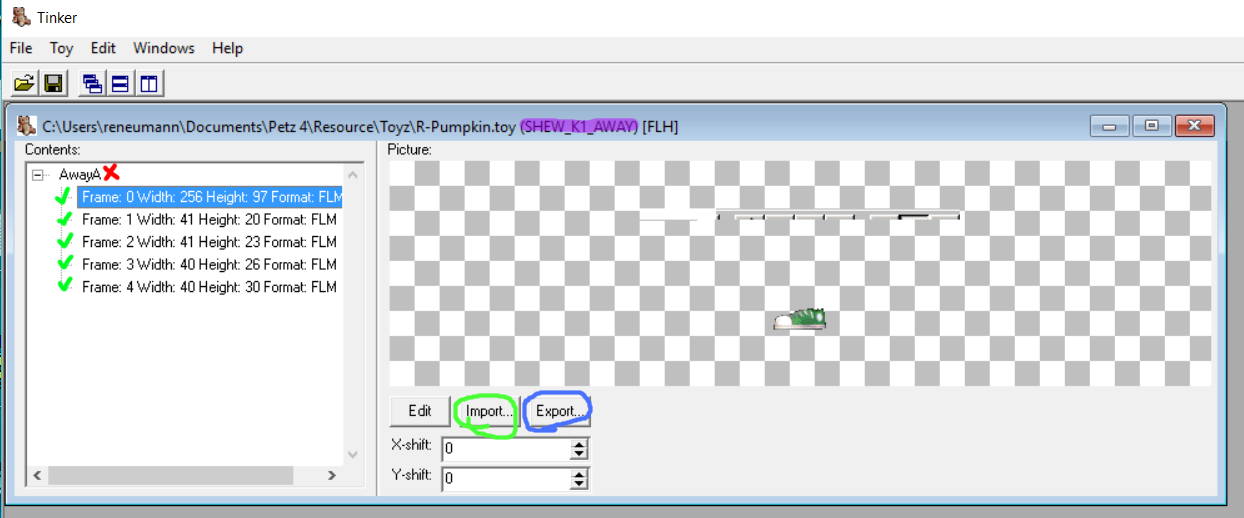This screenshot has height=518, width=1244.
Task: Click into the Y-shift input field
Action: click(x=506, y=478)
